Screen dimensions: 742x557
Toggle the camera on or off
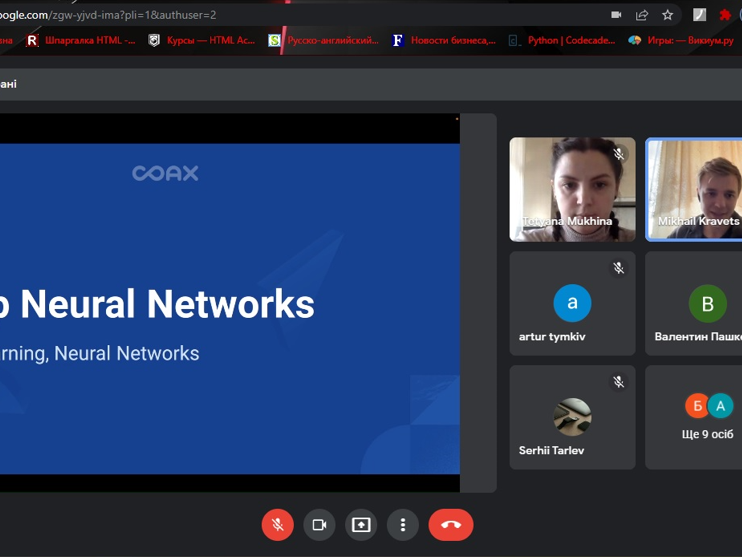pos(320,525)
